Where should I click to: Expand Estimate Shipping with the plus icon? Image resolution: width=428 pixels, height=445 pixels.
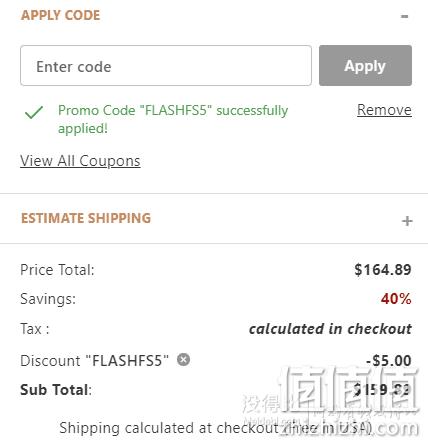[407, 221]
